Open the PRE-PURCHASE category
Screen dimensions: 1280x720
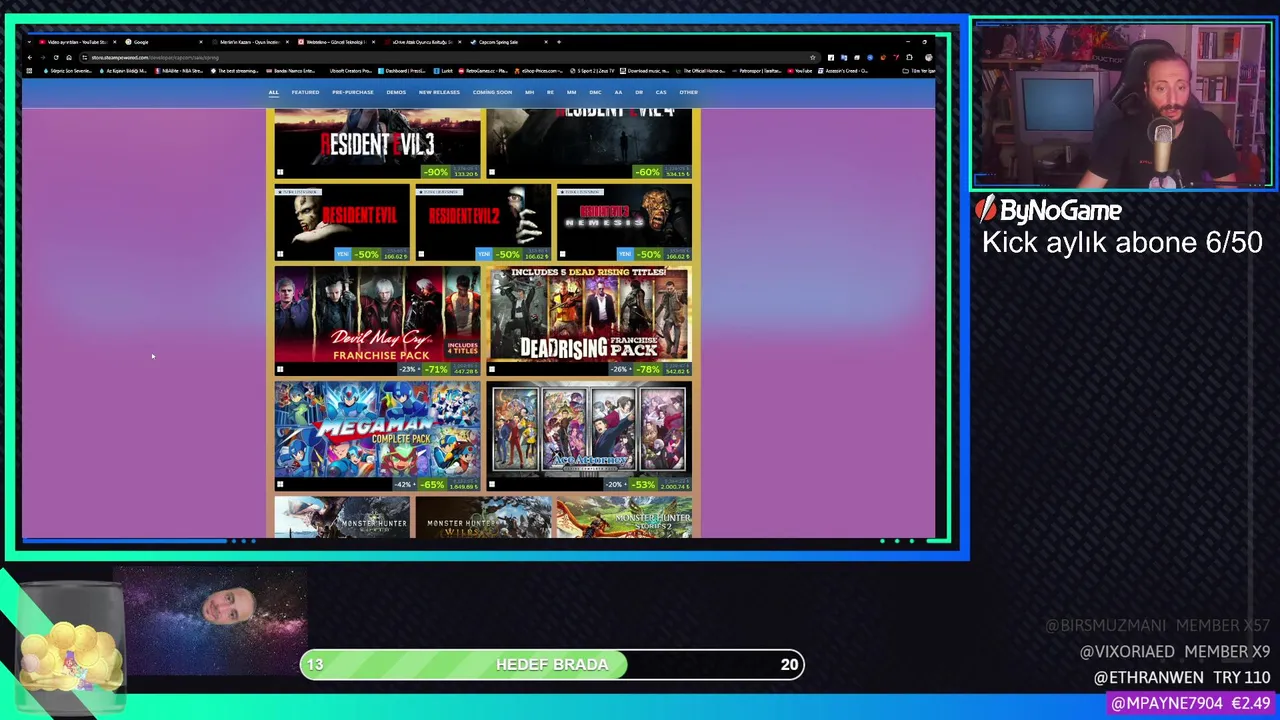click(x=353, y=92)
